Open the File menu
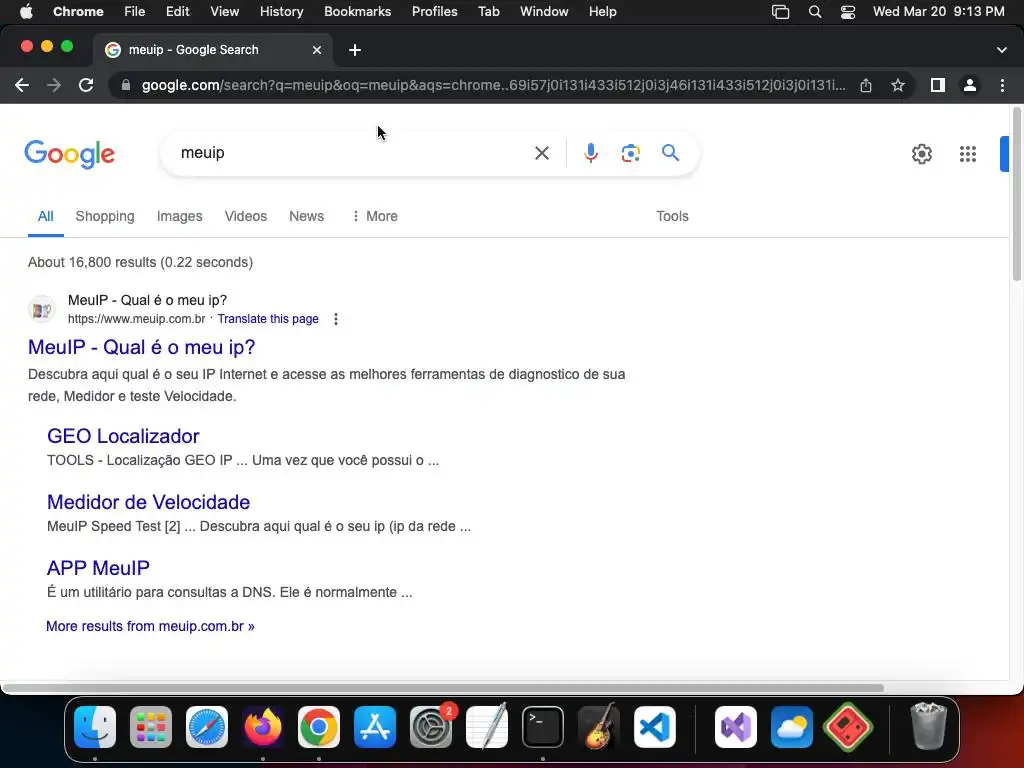This screenshot has height=768, width=1024. point(135,12)
